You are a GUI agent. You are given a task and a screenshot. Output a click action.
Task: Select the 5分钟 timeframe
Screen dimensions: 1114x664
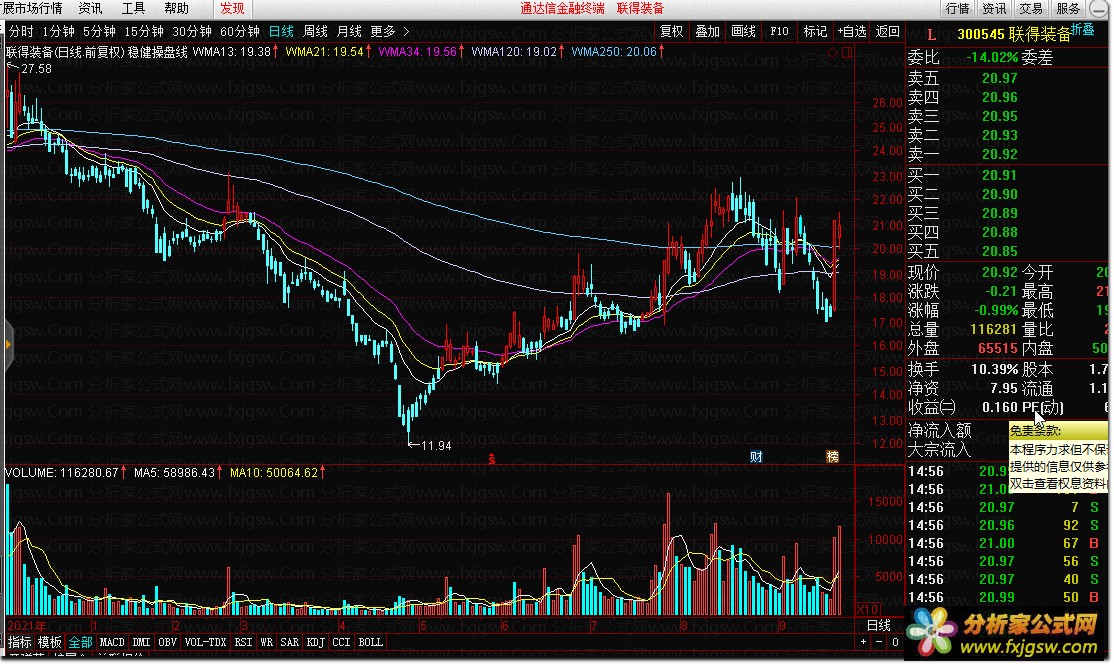click(99, 31)
